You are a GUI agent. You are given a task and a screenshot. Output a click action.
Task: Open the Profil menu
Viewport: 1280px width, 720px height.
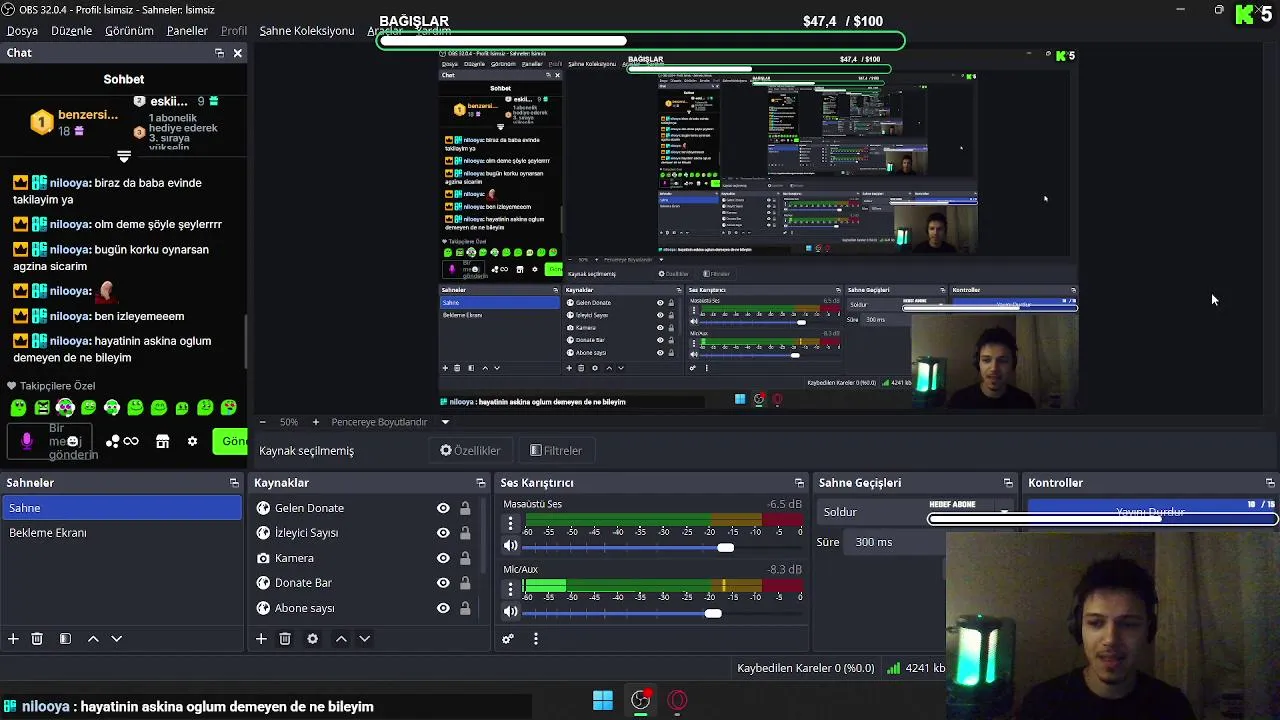[x=234, y=31]
